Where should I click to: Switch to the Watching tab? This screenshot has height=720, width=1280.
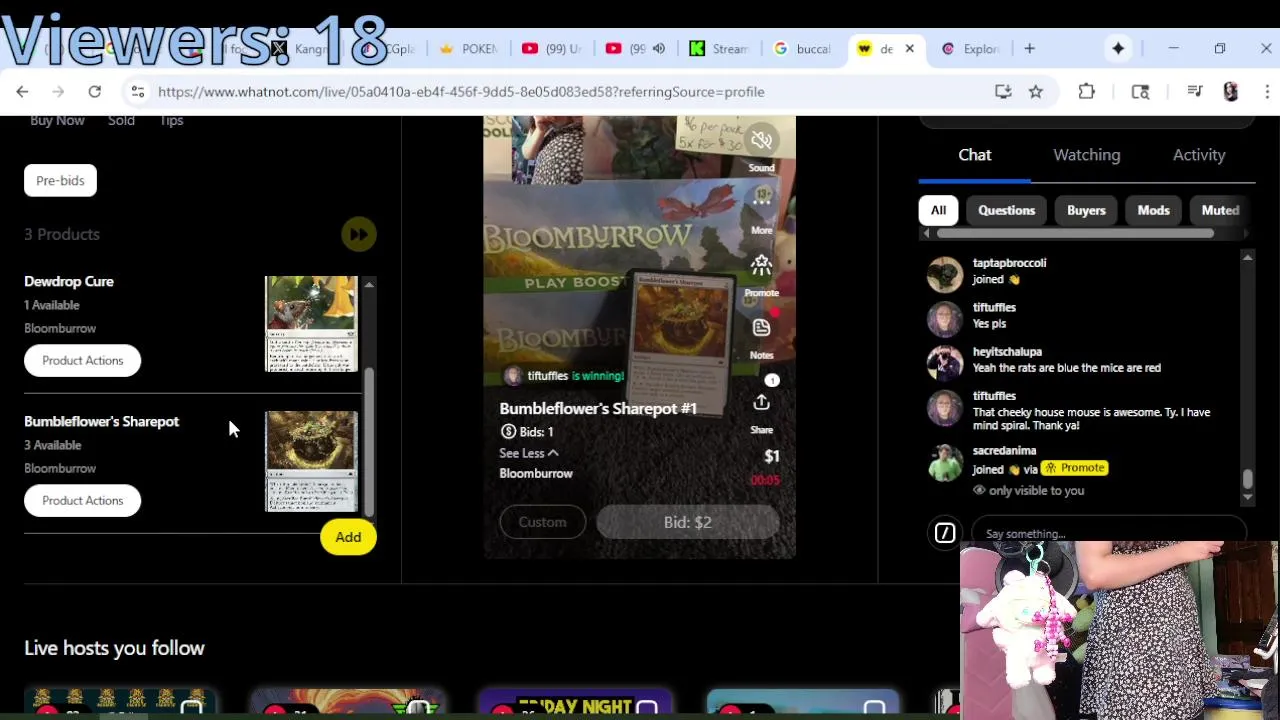(x=1087, y=155)
